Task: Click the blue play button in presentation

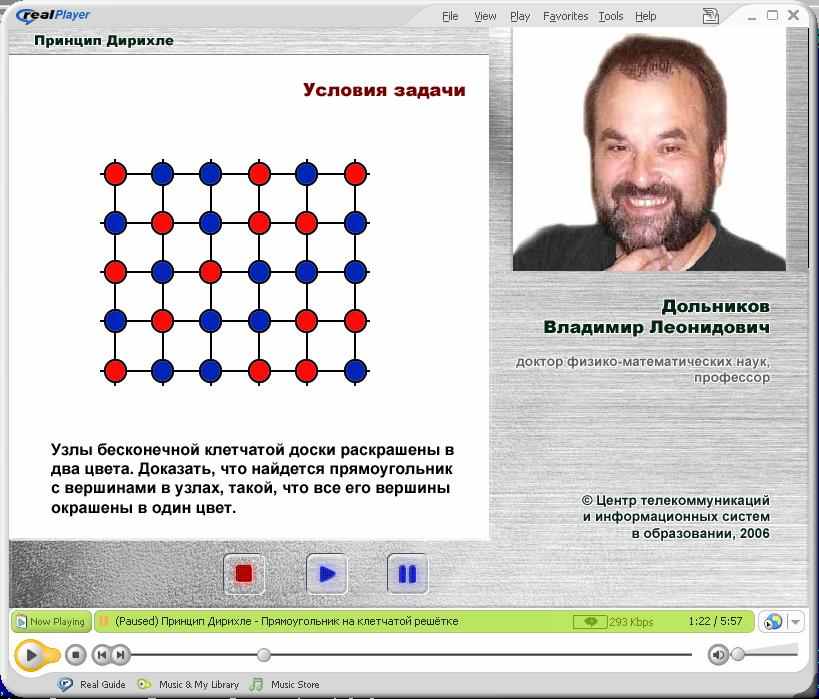Action: point(326,574)
